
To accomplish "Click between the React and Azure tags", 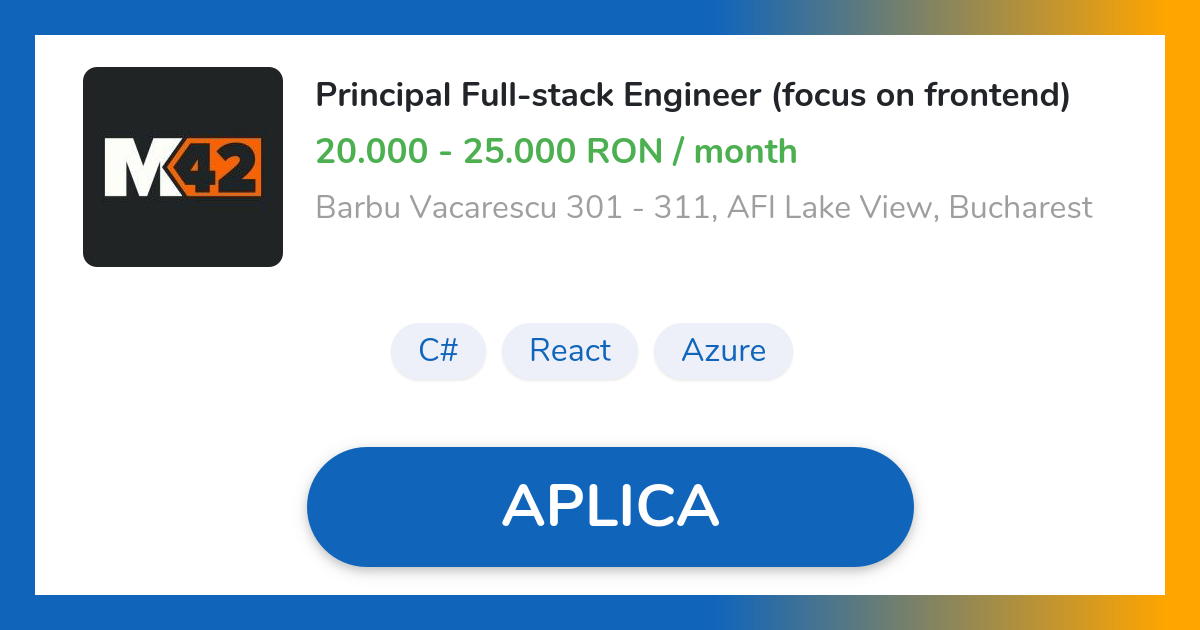I will click(x=645, y=351).
